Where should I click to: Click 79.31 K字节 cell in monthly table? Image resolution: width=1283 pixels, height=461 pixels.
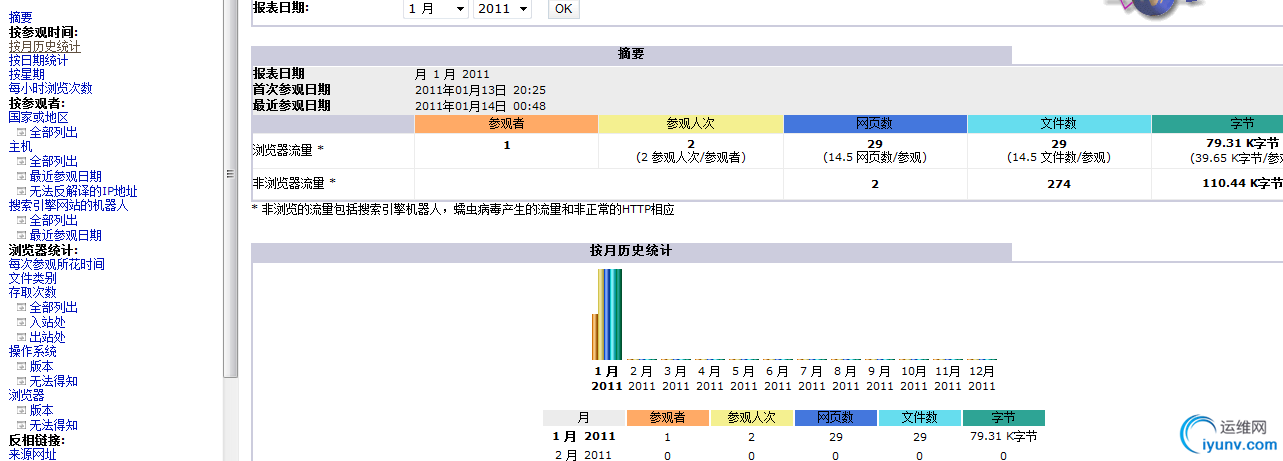point(1003,436)
